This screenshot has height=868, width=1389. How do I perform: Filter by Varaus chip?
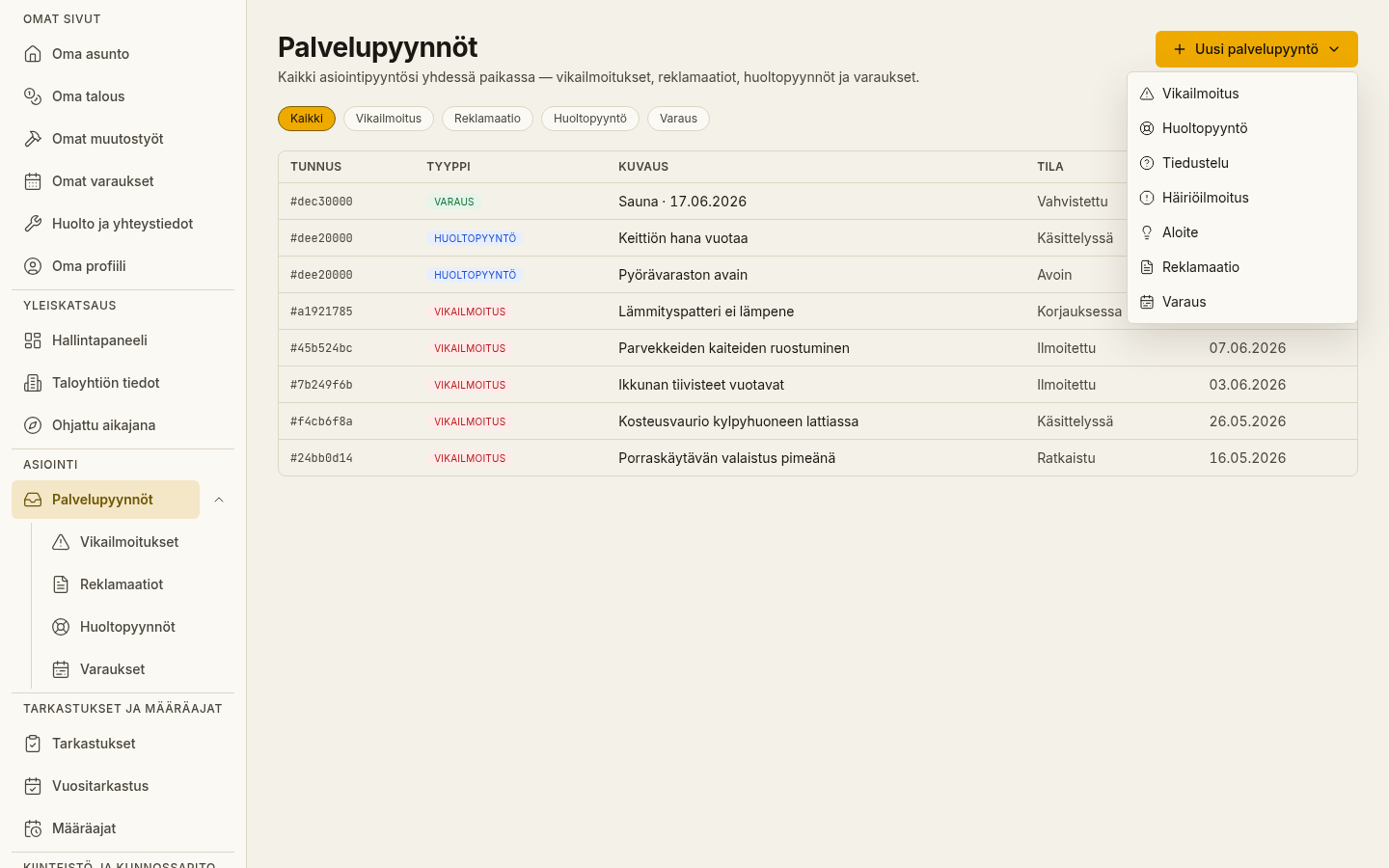[678, 119]
